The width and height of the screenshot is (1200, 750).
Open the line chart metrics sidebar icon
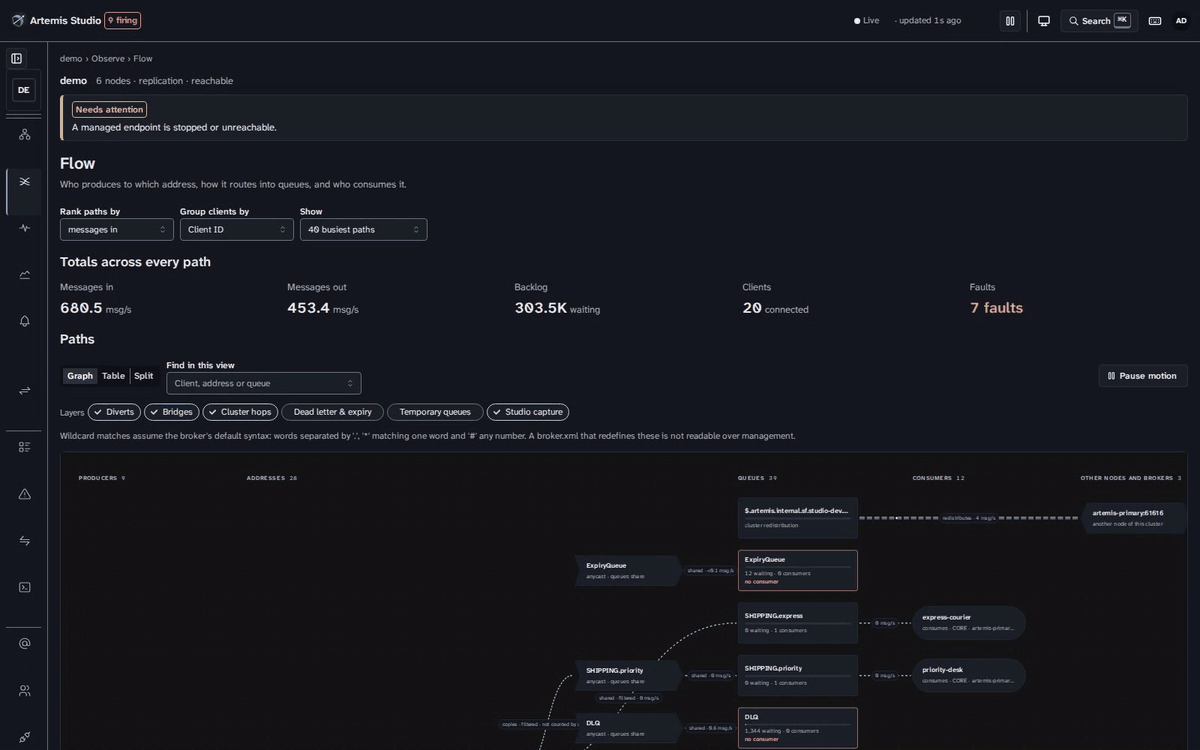(24, 274)
